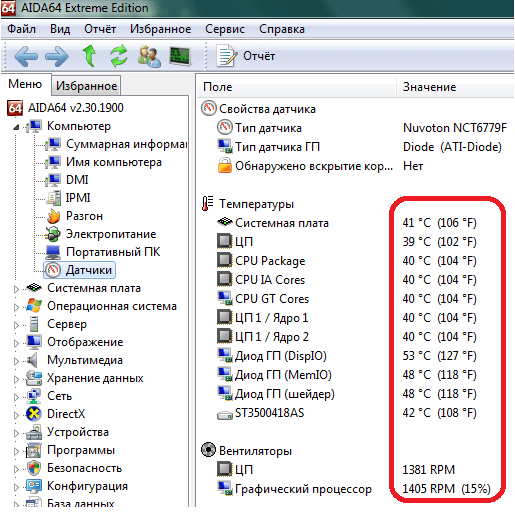Select the Диод ГП (DispIO) row
This screenshot has height=521, width=515.
click(347, 356)
